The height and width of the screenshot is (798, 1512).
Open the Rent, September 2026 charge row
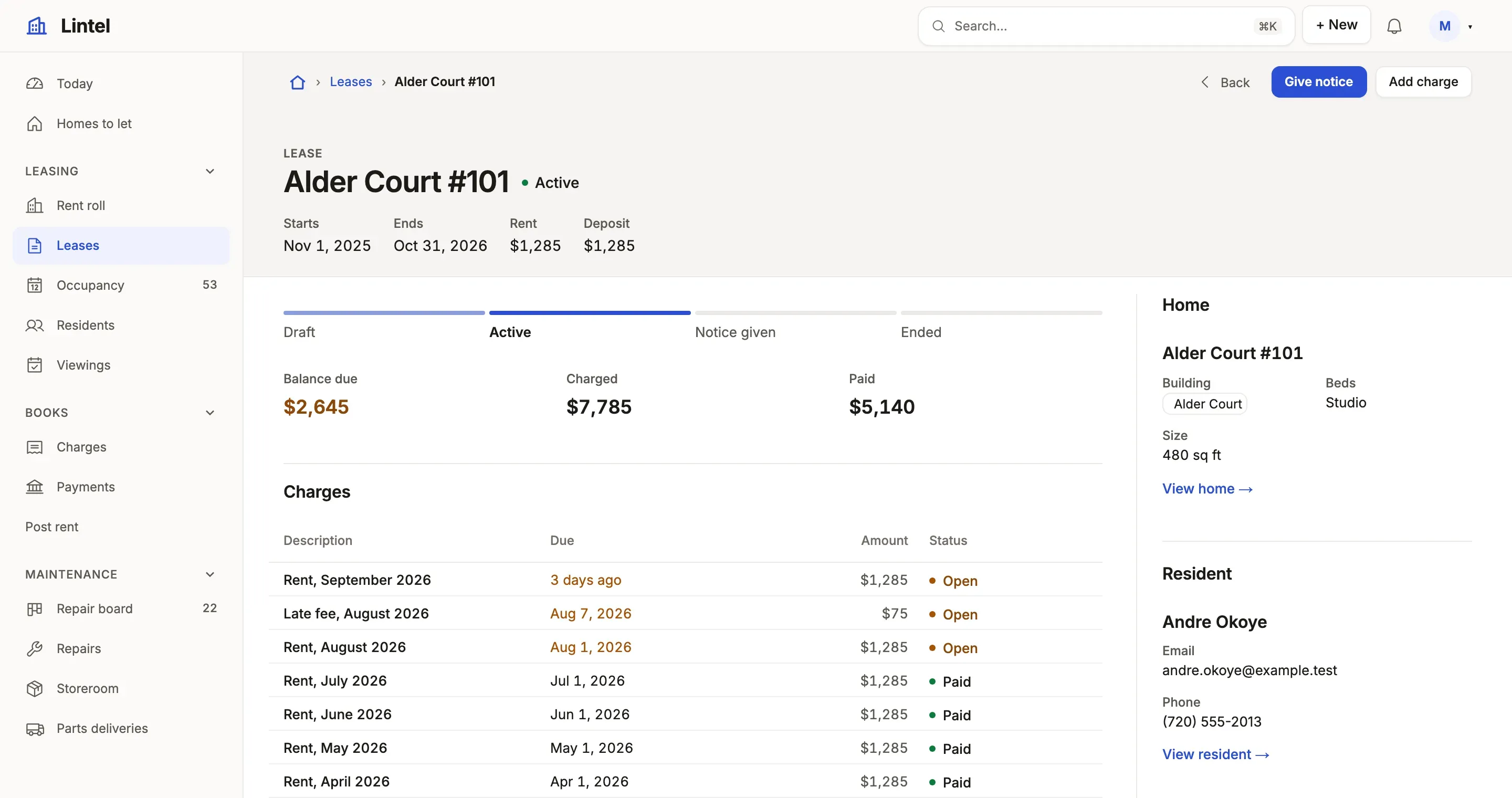pyautogui.click(x=685, y=580)
